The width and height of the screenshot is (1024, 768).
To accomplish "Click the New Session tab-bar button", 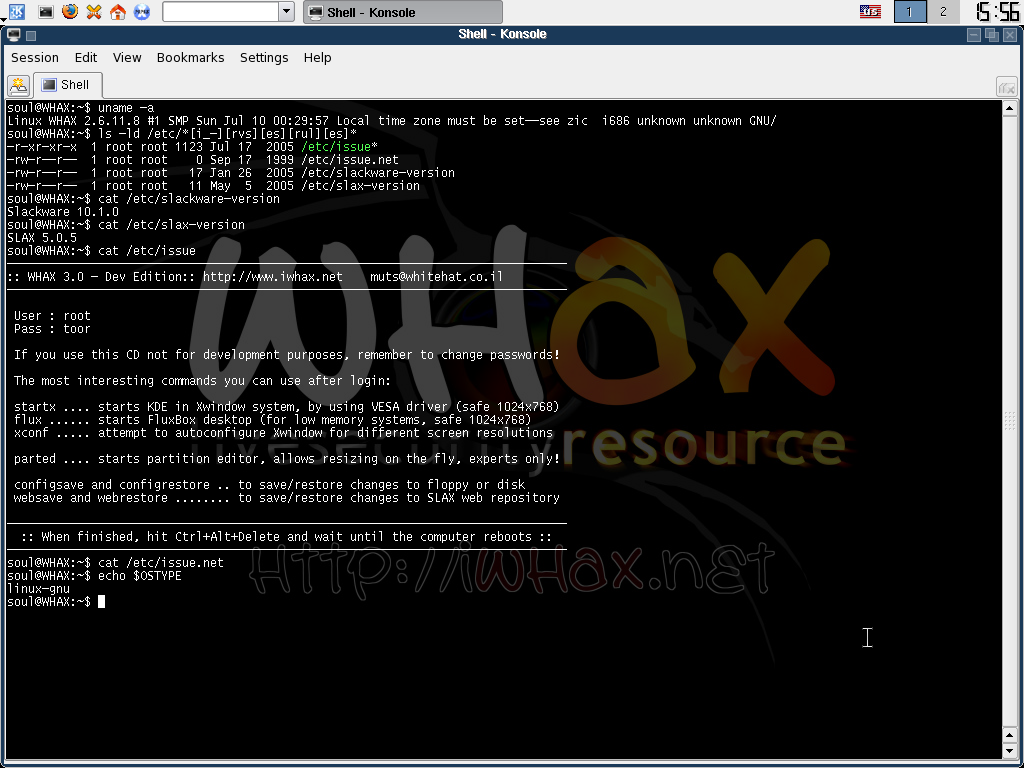I will coord(18,85).
